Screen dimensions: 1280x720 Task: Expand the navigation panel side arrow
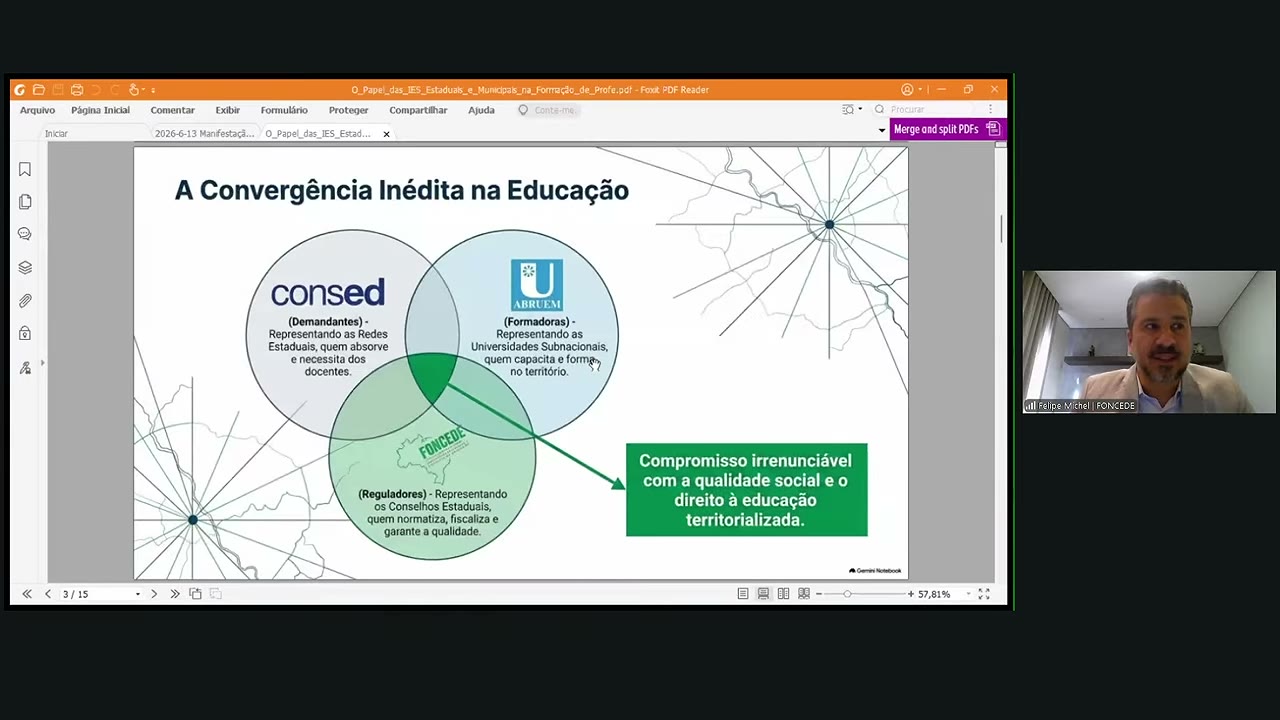[42, 363]
